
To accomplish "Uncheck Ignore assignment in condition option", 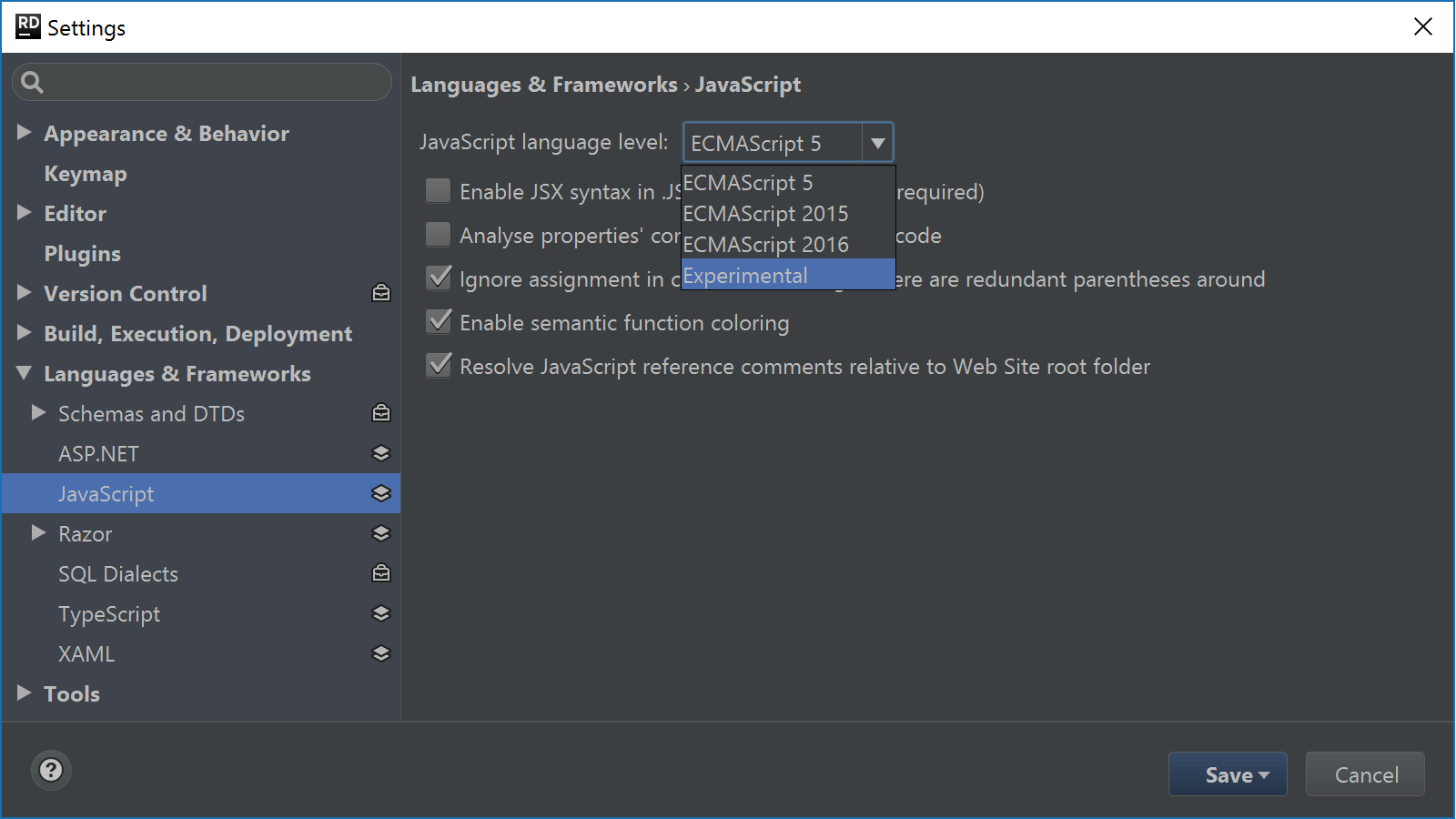I will pos(439,278).
